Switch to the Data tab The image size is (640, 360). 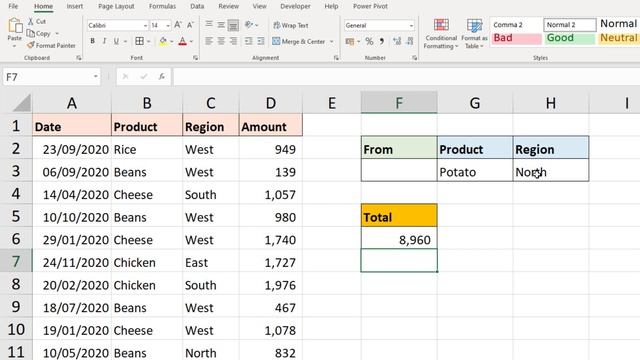point(197,6)
